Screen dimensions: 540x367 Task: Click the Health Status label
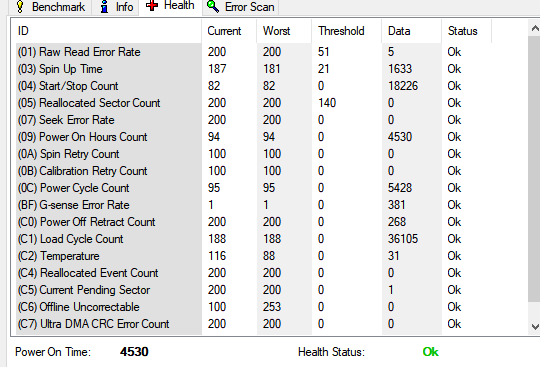point(331,352)
